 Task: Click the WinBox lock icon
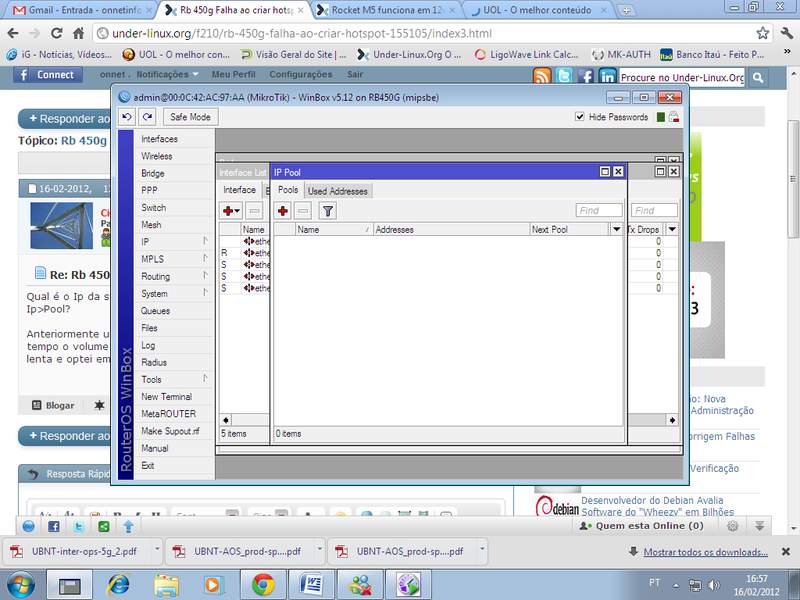pos(673,117)
